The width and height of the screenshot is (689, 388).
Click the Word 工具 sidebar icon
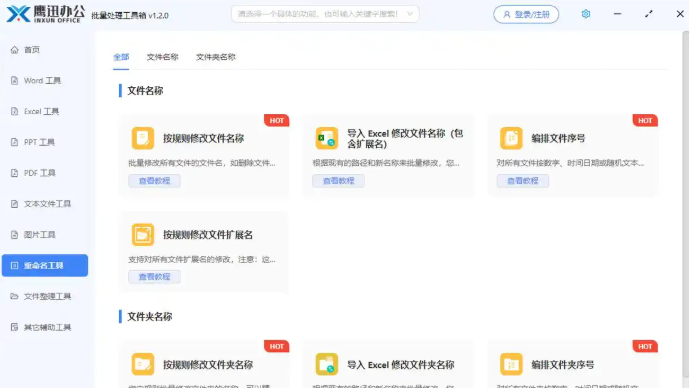tap(15, 80)
